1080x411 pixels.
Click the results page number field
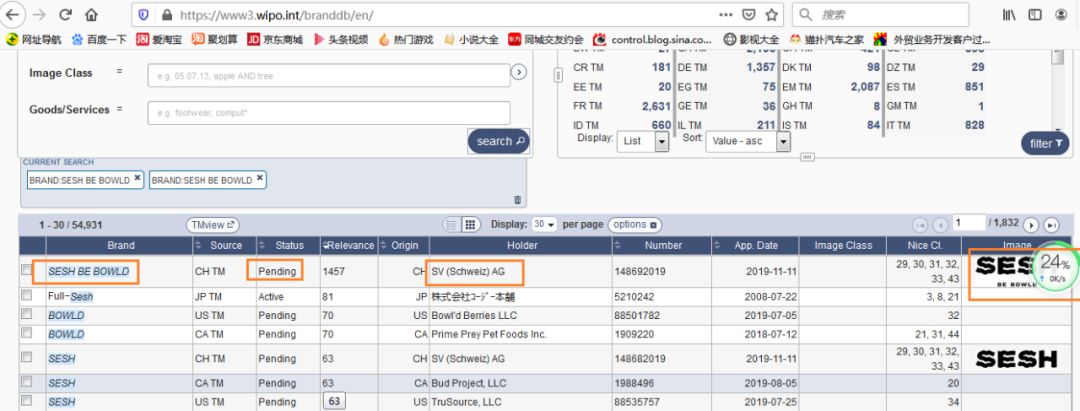click(x=968, y=223)
